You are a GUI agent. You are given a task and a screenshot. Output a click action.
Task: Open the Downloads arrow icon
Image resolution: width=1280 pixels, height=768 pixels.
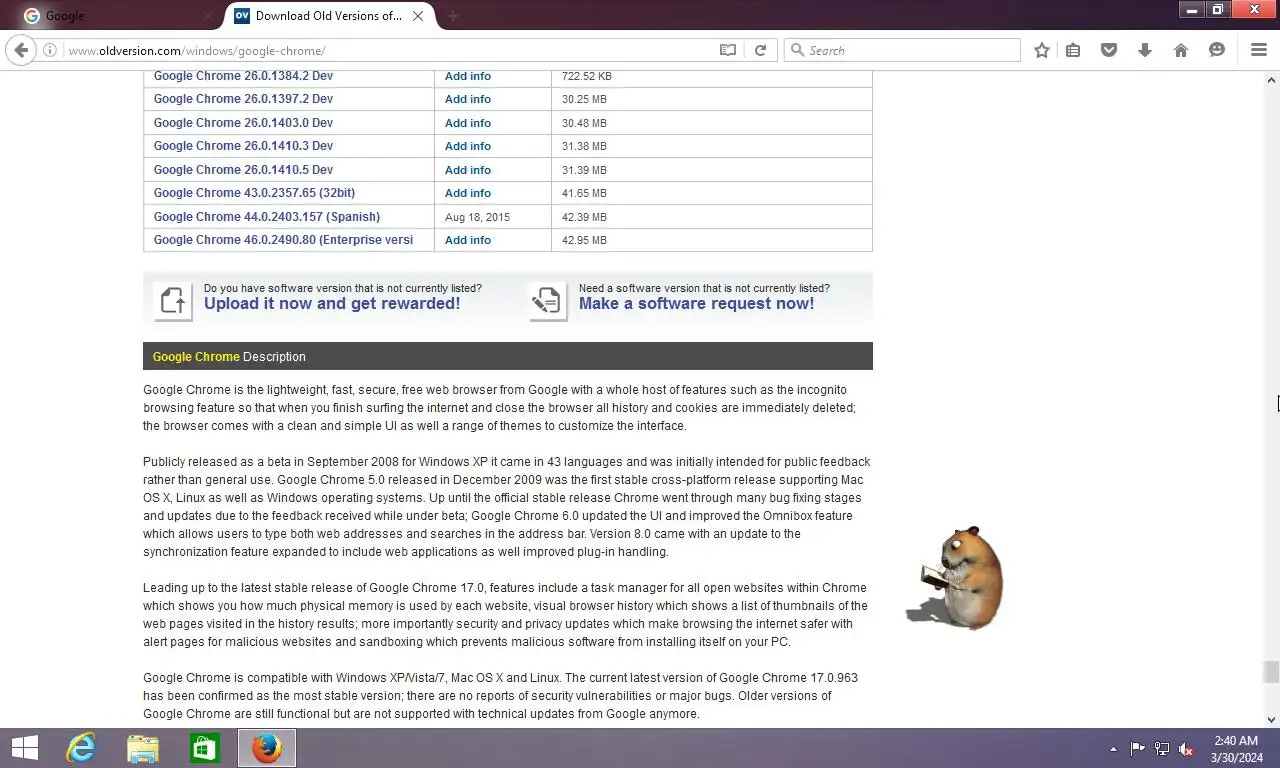click(1145, 50)
